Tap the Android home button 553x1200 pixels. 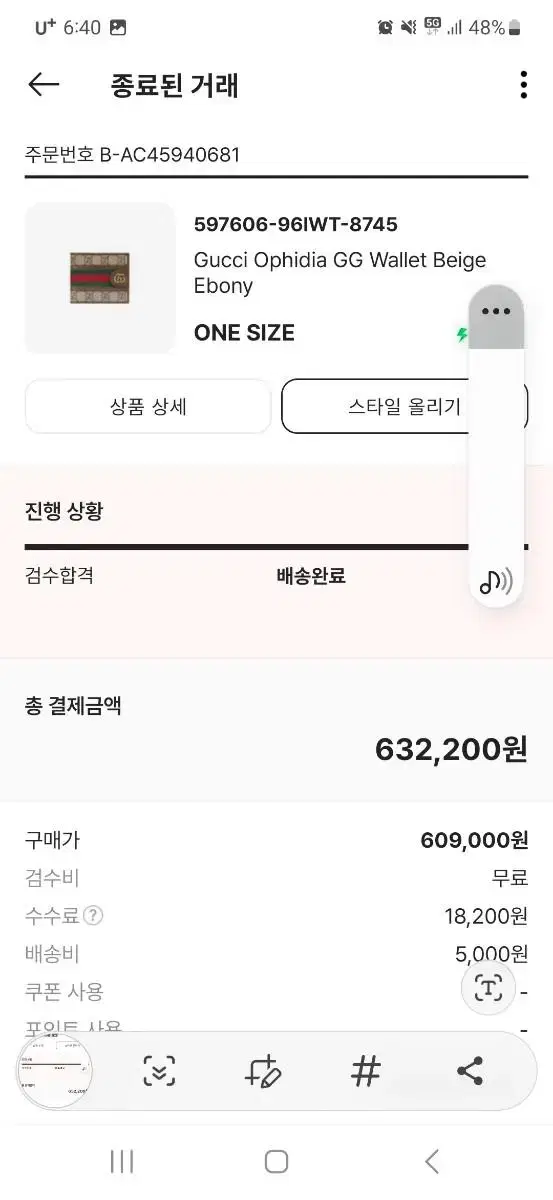coord(277,1161)
